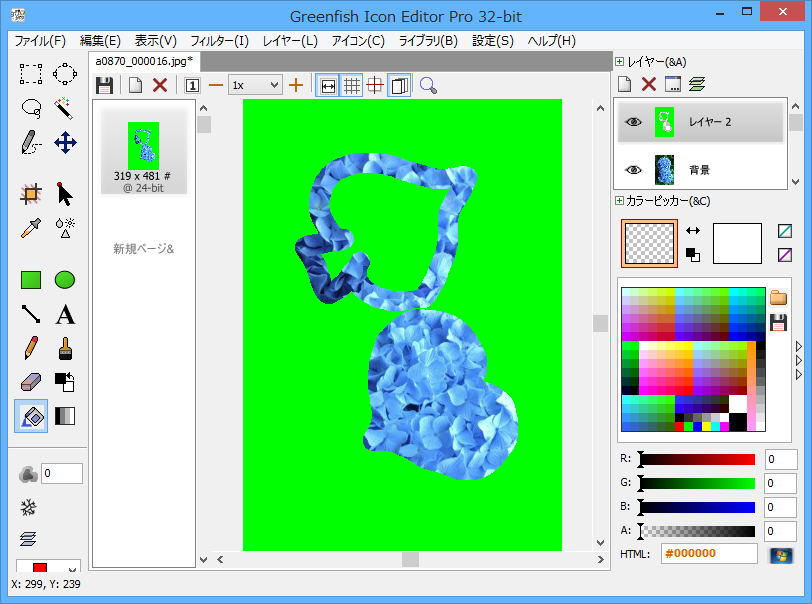Select the Magic Wand tool
This screenshot has width=812, height=604.
coord(65,107)
